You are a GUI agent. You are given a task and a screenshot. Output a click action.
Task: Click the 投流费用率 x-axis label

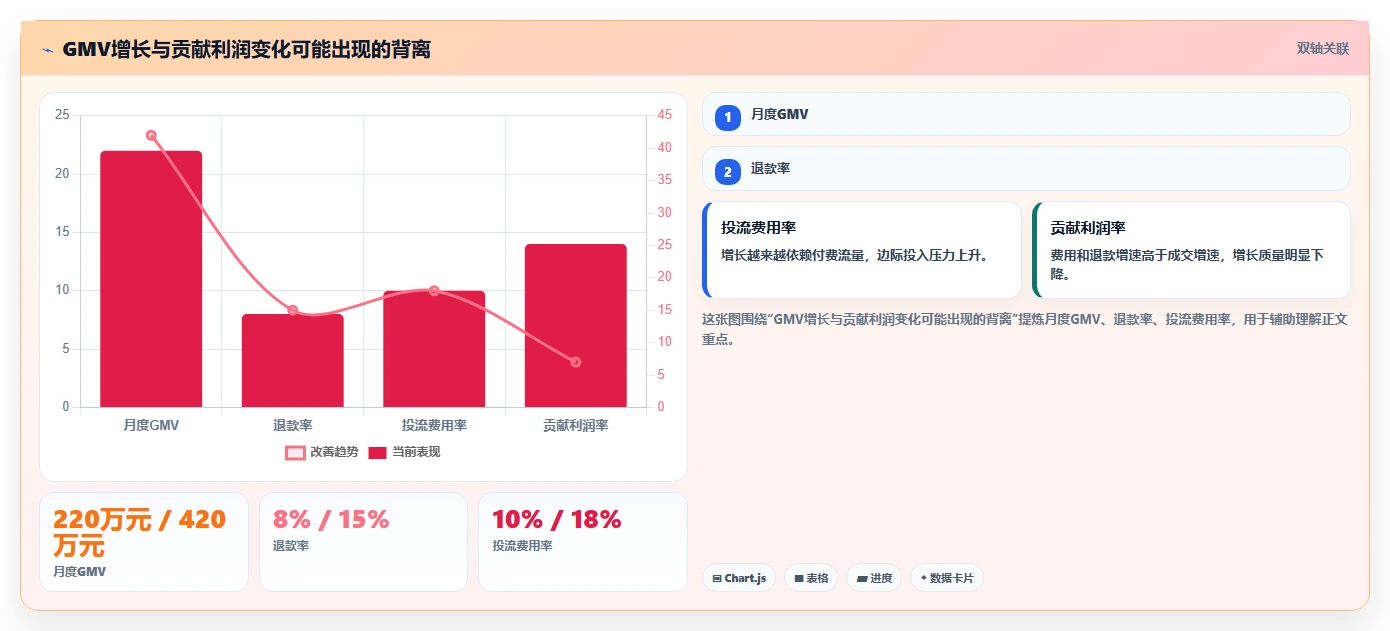tap(434, 425)
